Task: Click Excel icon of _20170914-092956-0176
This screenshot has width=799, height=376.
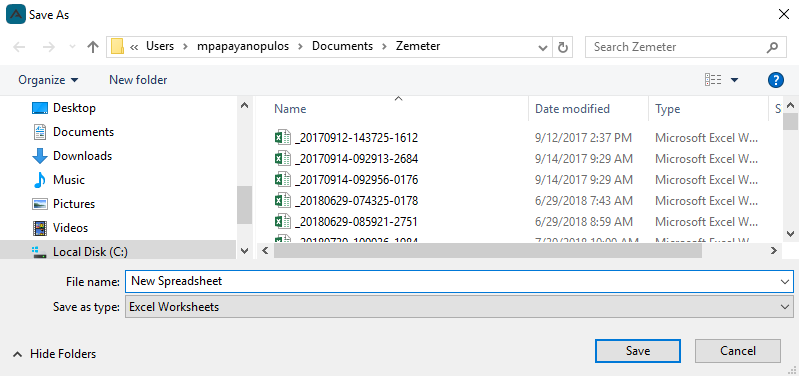Action: click(x=283, y=179)
